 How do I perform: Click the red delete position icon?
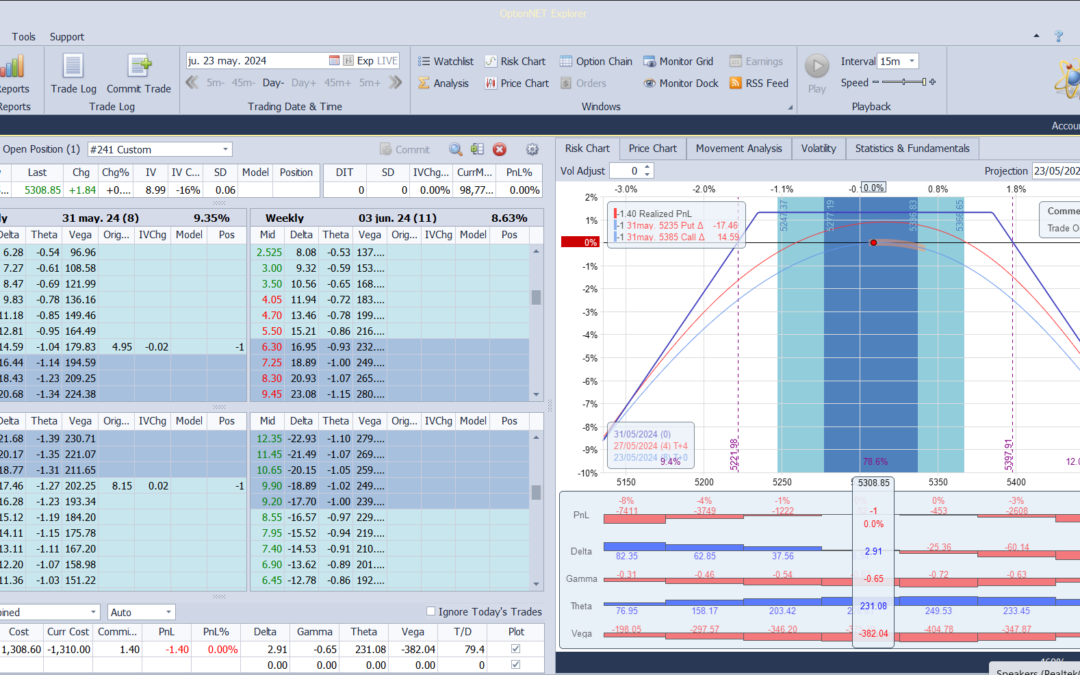[499, 149]
